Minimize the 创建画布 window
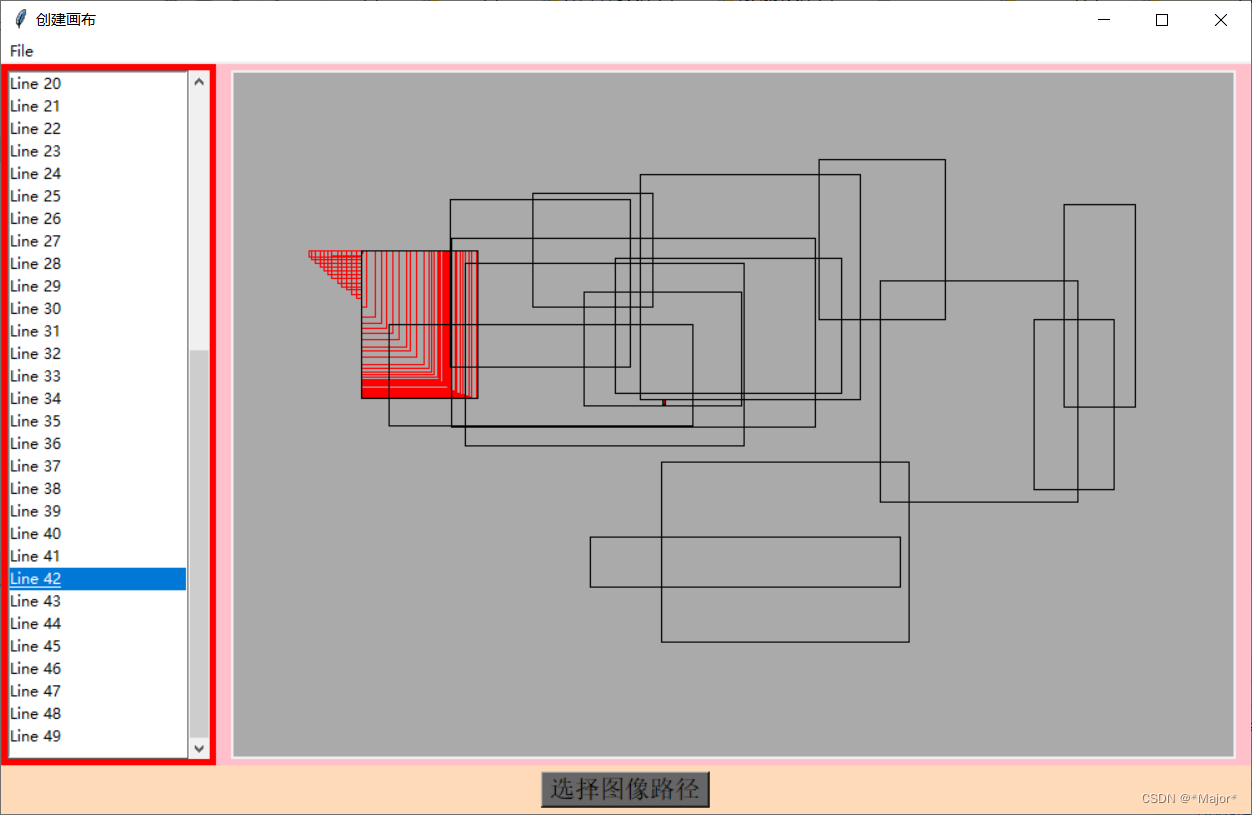The image size is (1252, 815). (x=1104, y=20)
